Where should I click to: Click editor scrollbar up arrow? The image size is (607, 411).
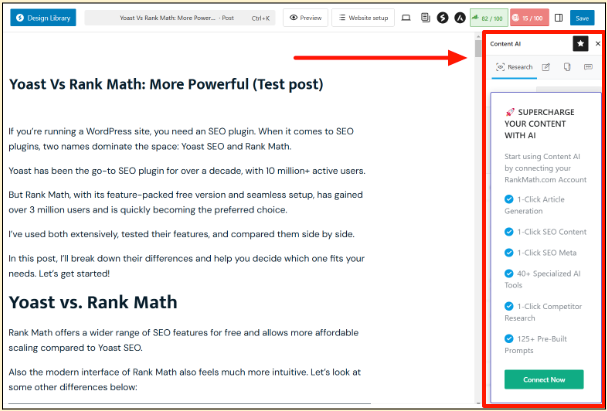click(478, 36)
